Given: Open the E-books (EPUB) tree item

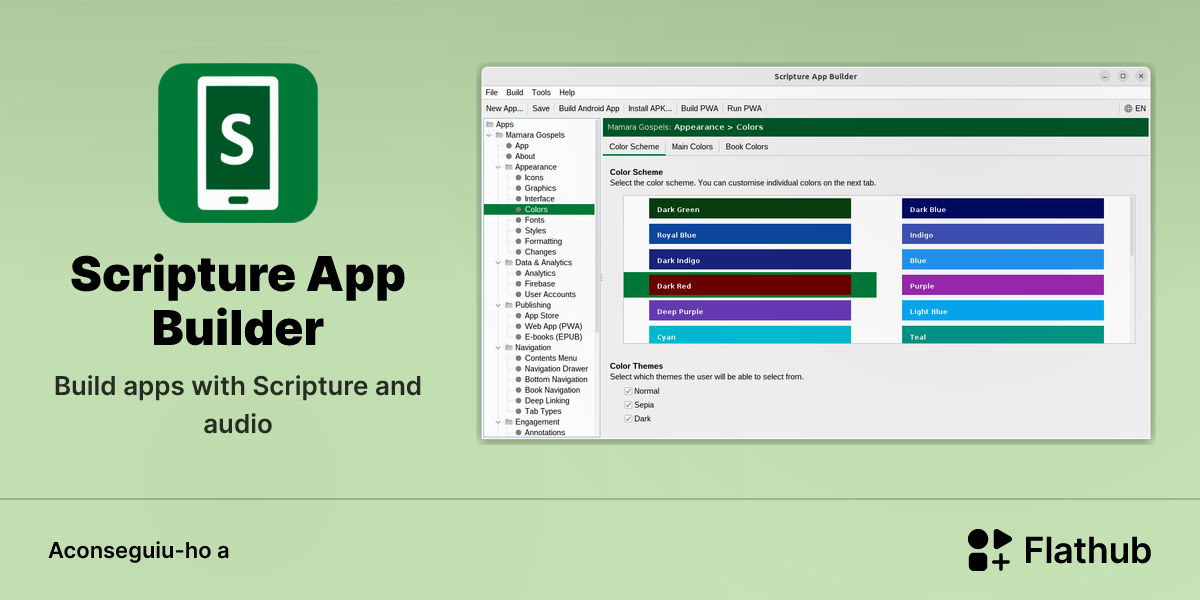Looking at the screenshot, I should [555, 337].
